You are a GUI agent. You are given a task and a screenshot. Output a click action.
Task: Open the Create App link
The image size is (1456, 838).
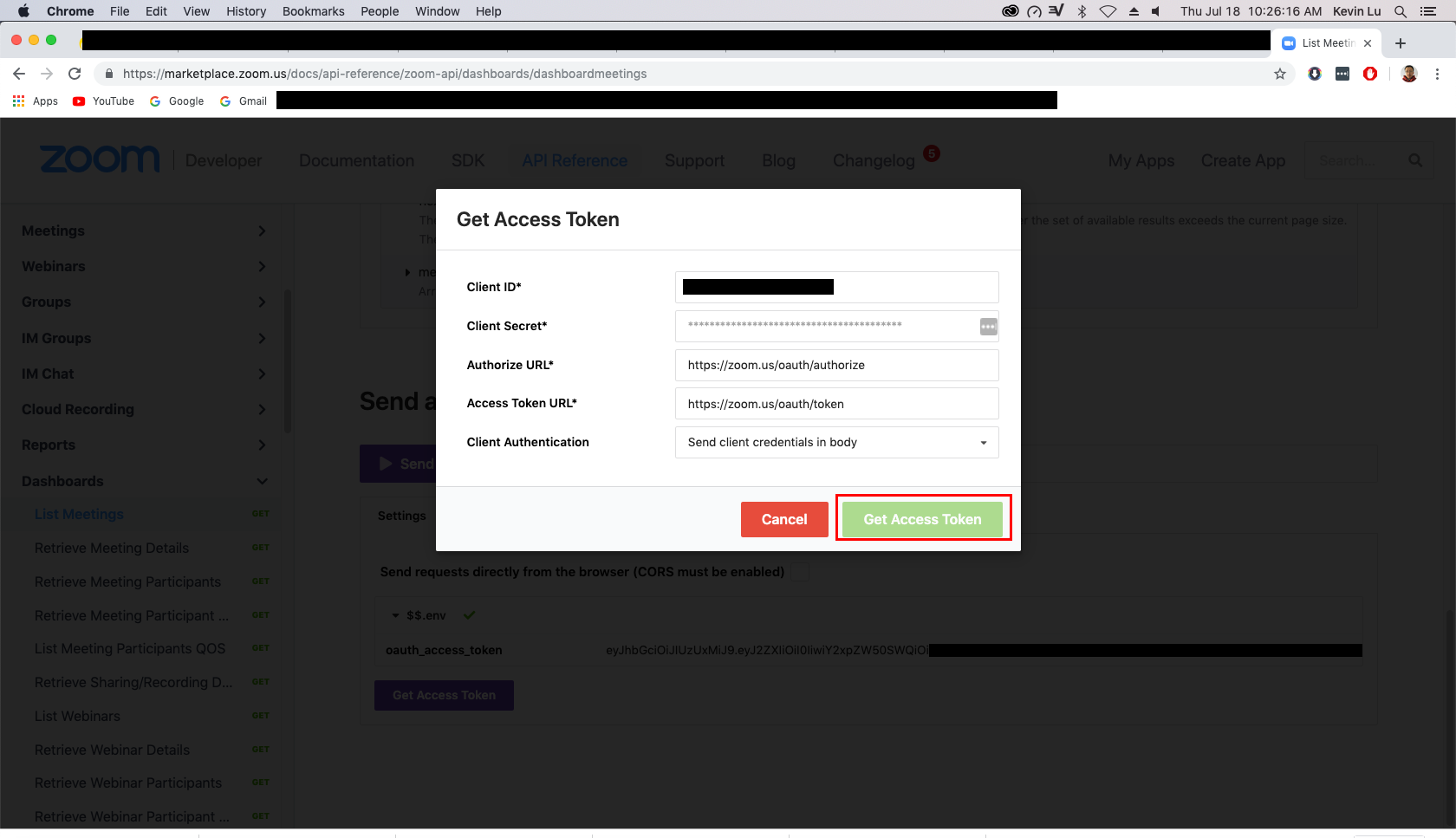click(x=1243, y=160)
